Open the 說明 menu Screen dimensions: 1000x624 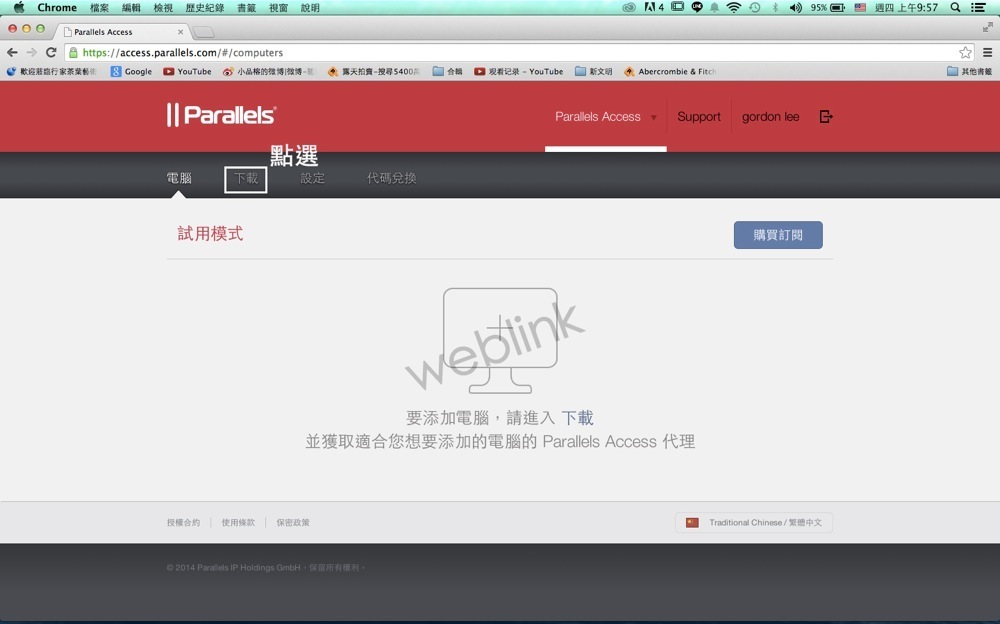[310, 8]
